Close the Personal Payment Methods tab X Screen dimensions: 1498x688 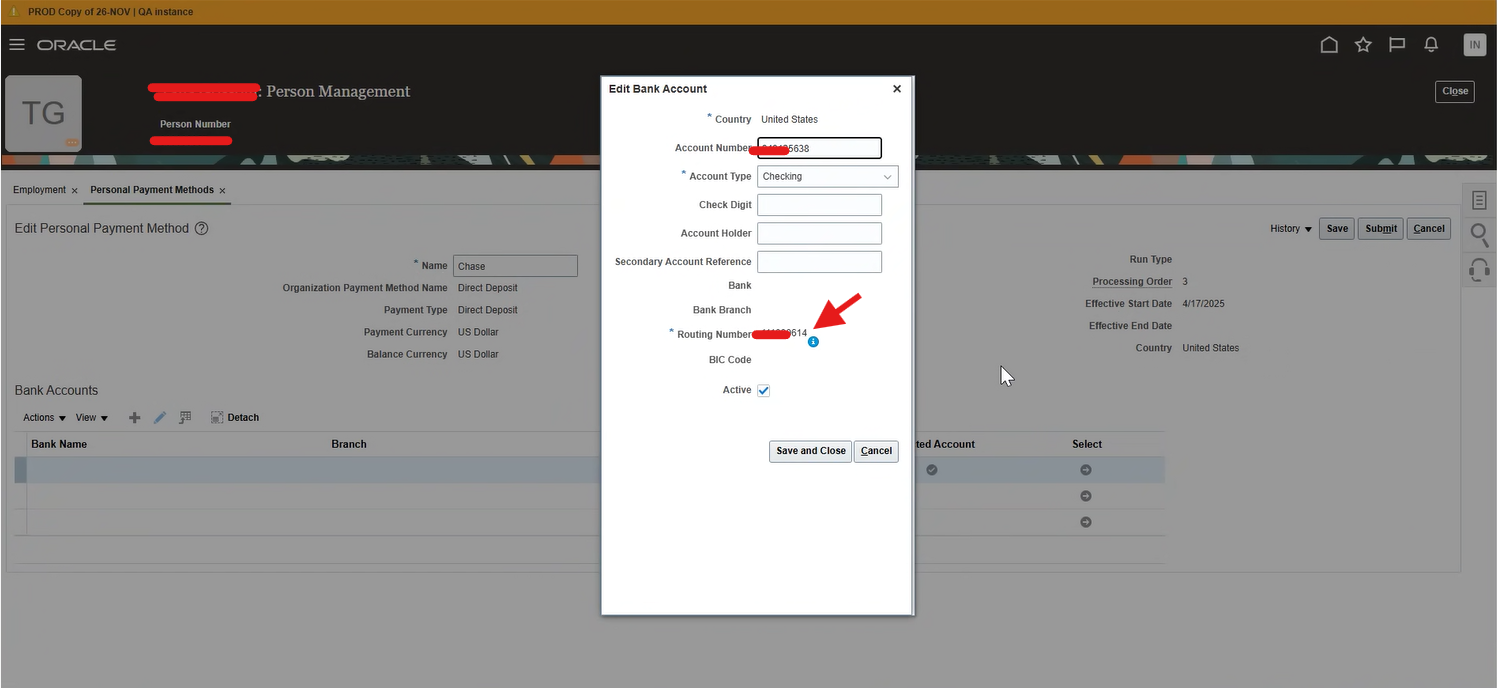click(222, 190)
